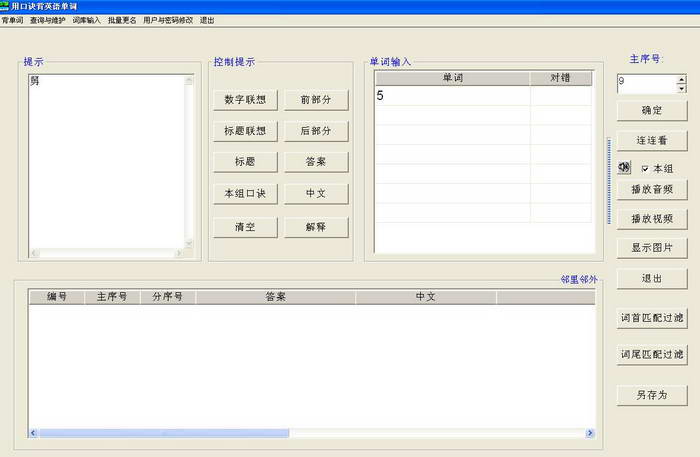Click the 主序号 number input field

[646, 83]
